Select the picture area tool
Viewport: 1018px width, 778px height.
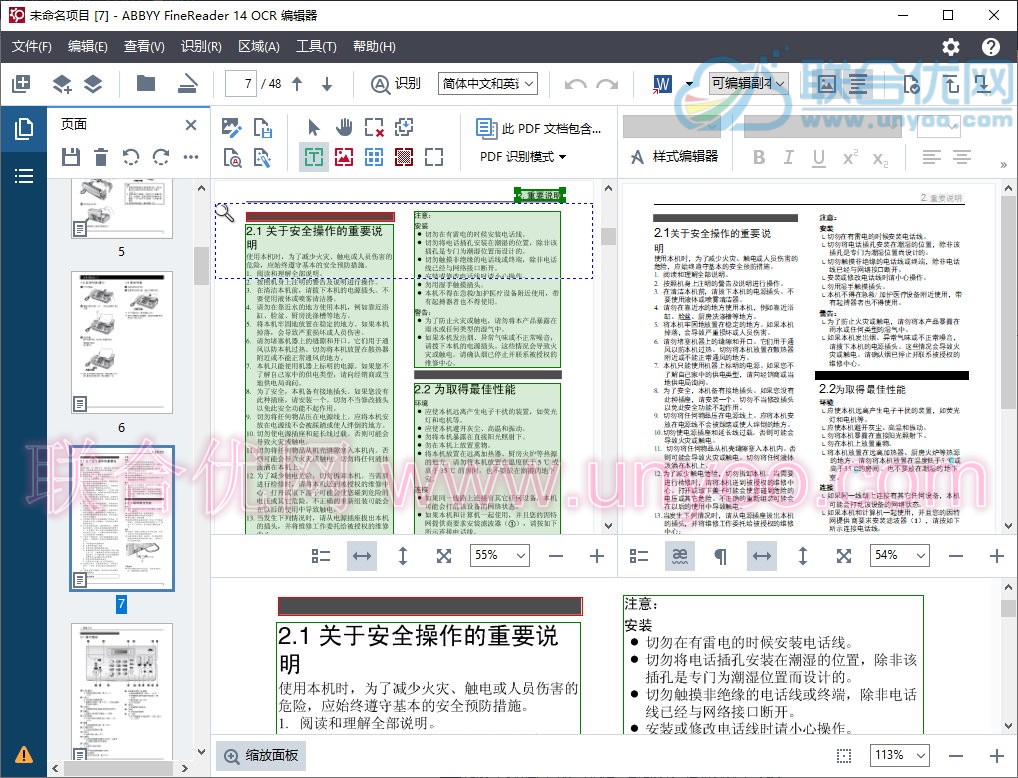click(344, 157)
